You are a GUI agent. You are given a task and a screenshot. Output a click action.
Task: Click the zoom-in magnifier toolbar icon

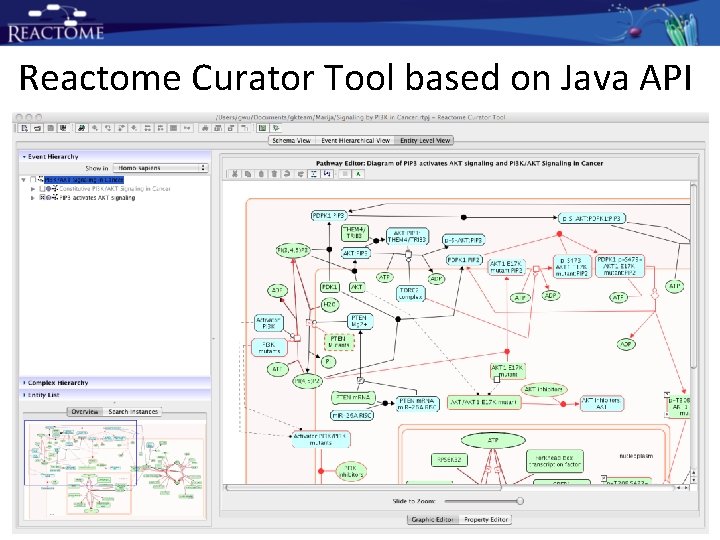click(x=95, y=129)
